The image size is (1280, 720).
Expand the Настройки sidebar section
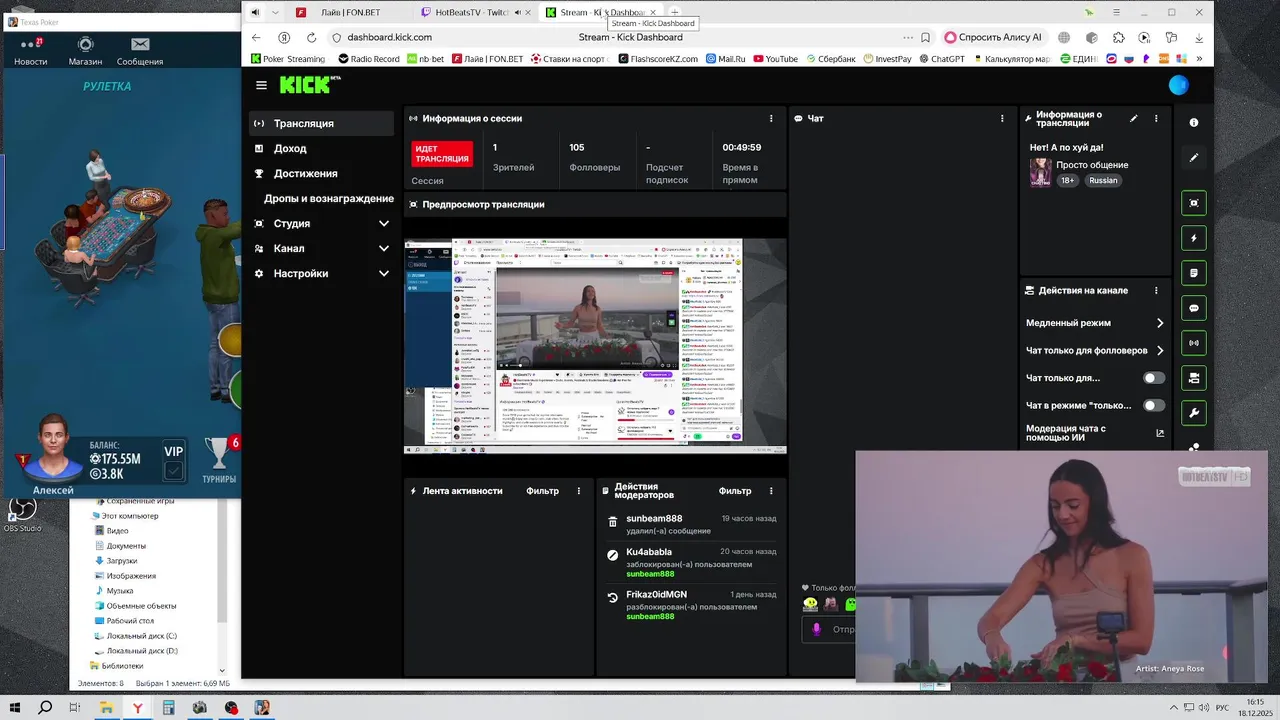click(x=383, y=273)
